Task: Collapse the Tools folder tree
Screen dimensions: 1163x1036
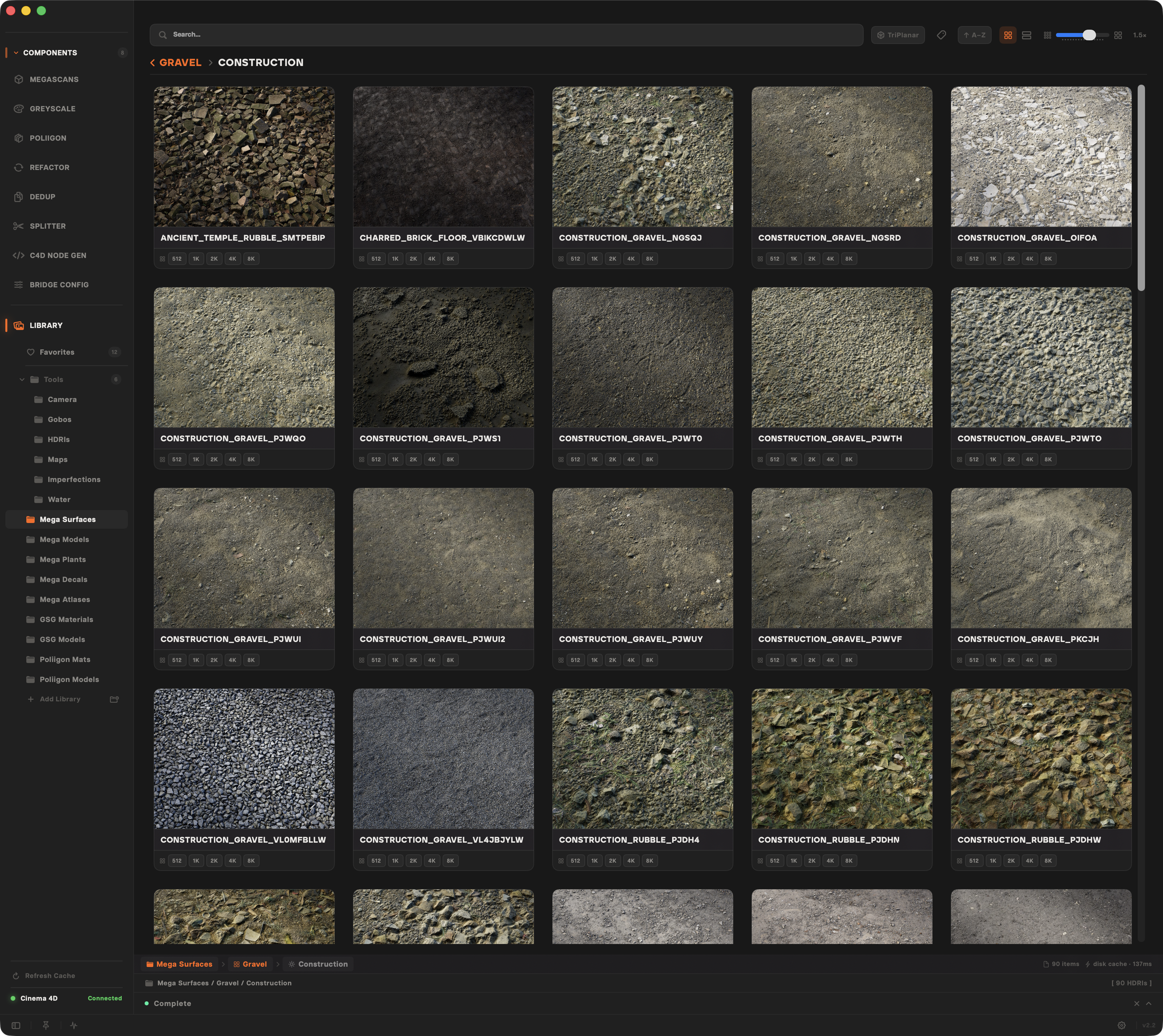Action: (x=22, y=380)
